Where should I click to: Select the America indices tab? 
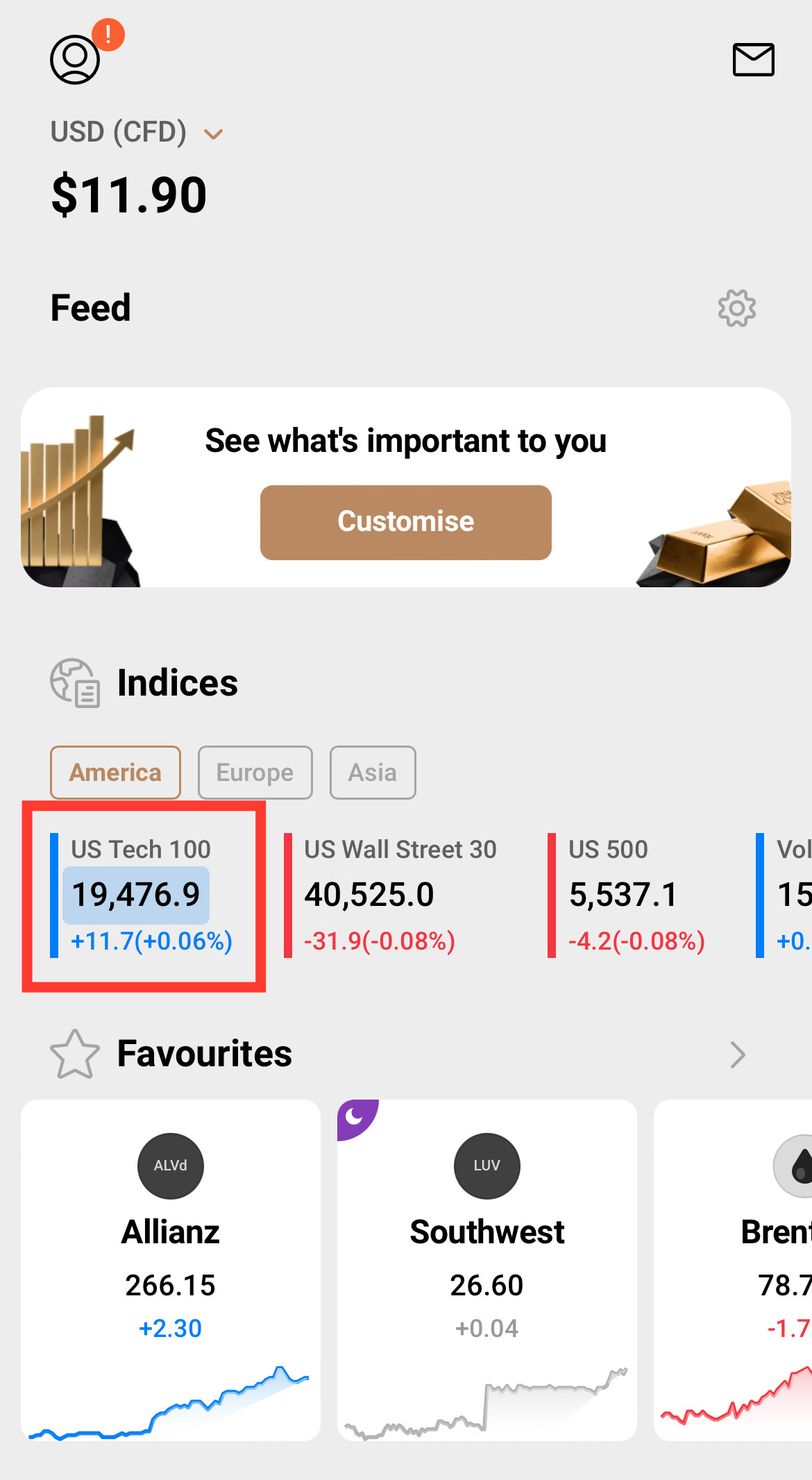pyautogui.click(x=115, y=773)
